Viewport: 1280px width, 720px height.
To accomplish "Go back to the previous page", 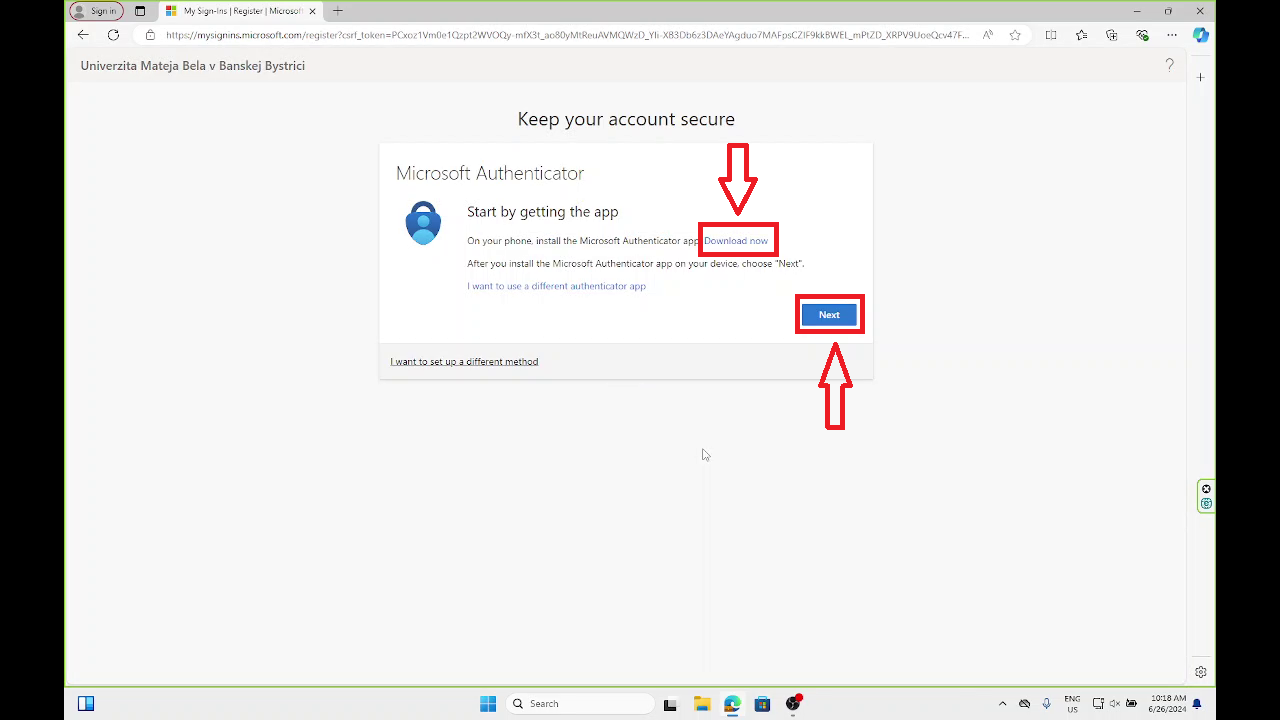I will pyautogui.click(x=83, y=35).
